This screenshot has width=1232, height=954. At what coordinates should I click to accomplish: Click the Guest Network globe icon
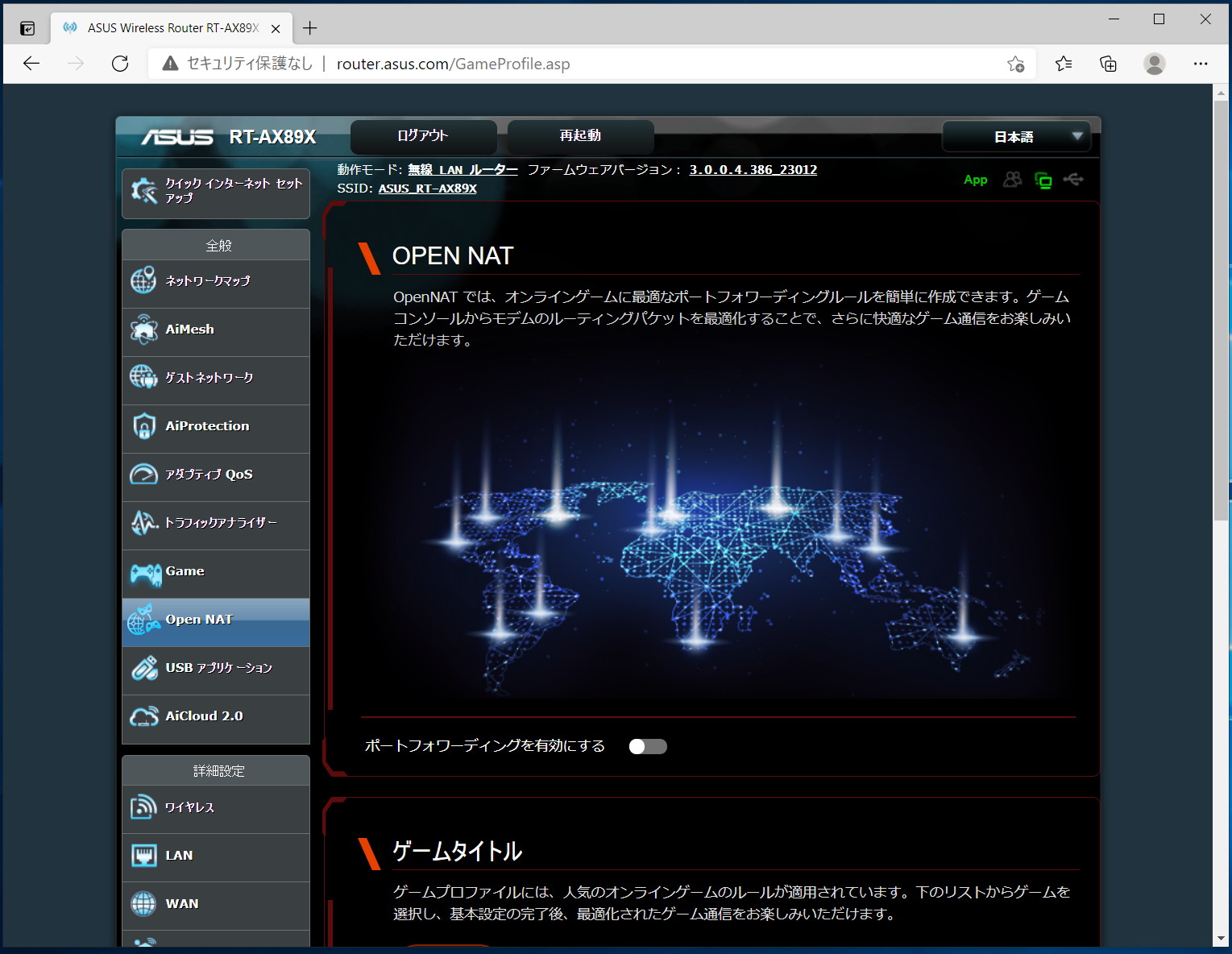click(143, 377)
